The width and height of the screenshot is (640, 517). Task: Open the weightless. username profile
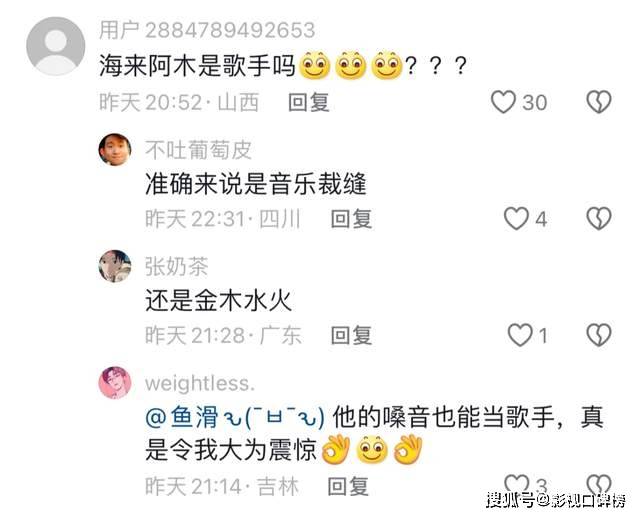(x=200, y=384)
